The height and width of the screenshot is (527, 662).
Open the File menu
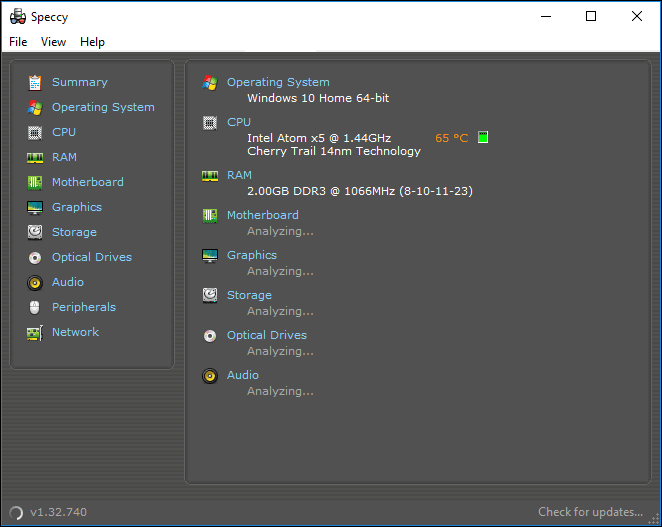(18, 42)
